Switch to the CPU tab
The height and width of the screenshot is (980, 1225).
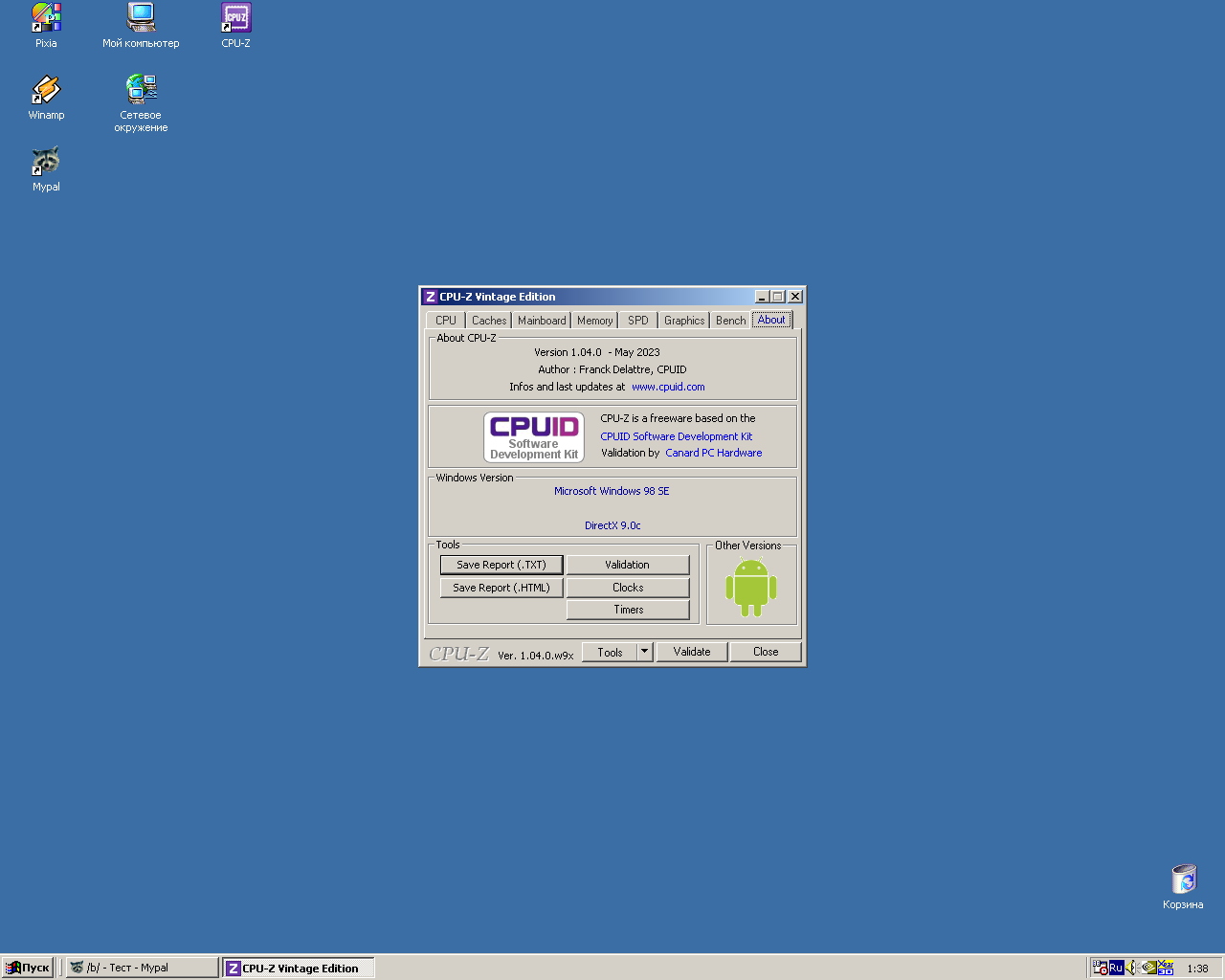point(446,321)
